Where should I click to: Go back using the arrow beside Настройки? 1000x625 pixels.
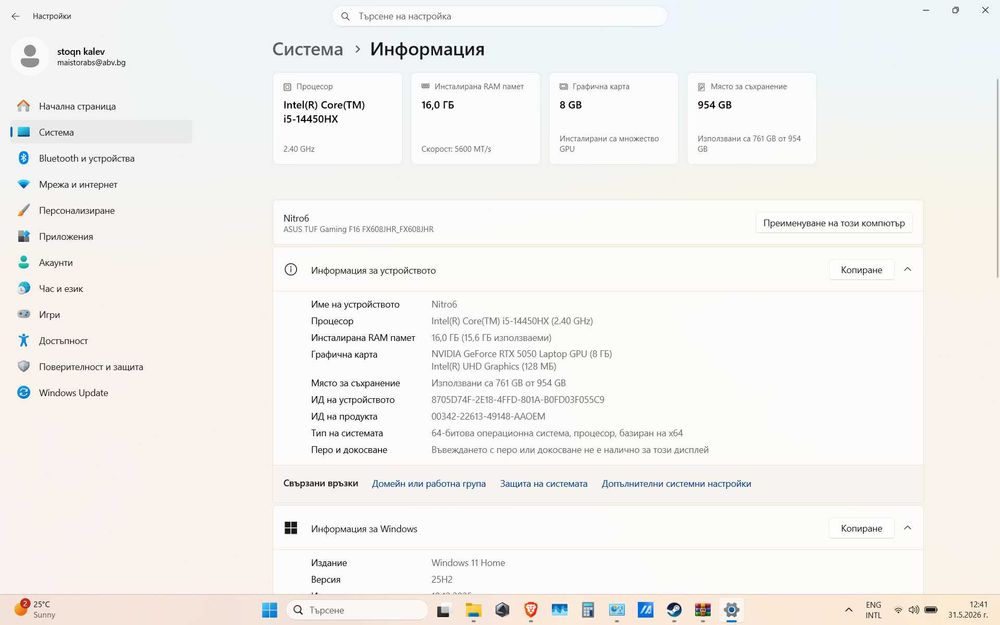coord(15,16)
